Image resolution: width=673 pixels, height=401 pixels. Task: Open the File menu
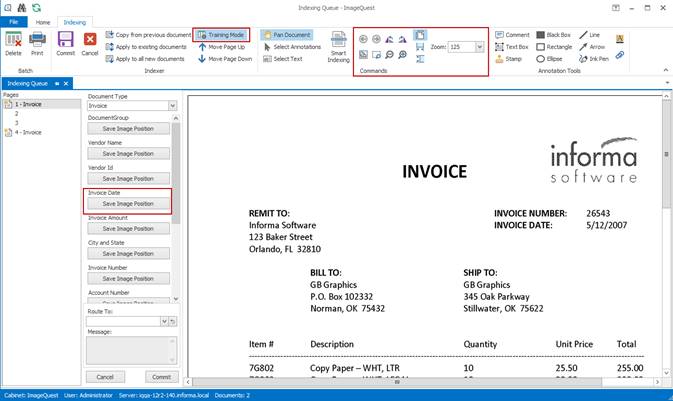tap(14, 22)
